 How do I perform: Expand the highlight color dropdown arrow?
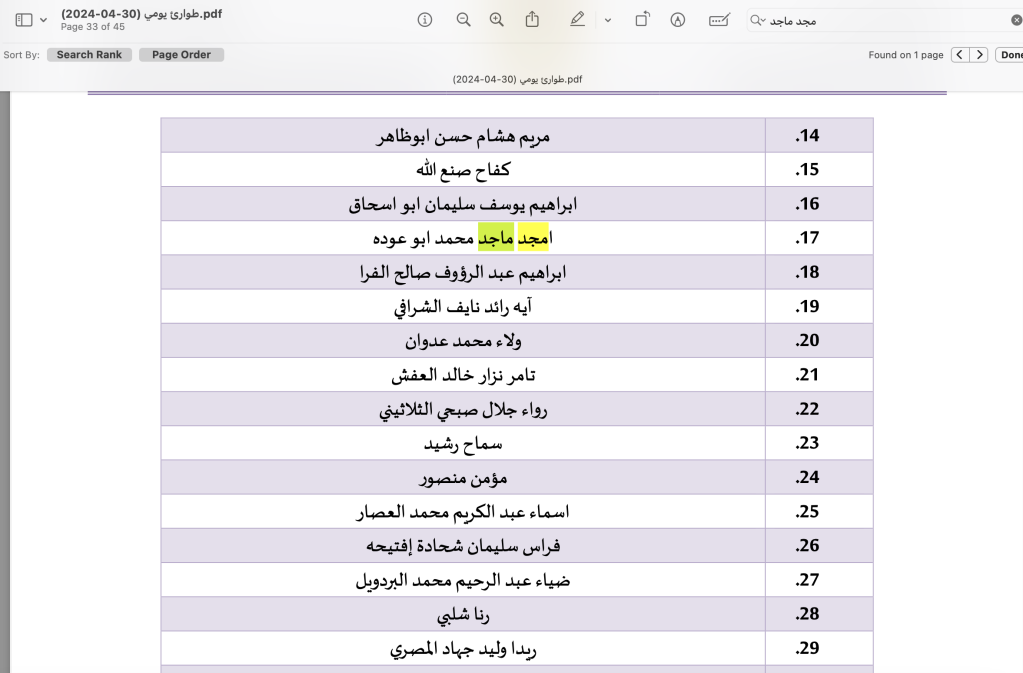[607, 20]
